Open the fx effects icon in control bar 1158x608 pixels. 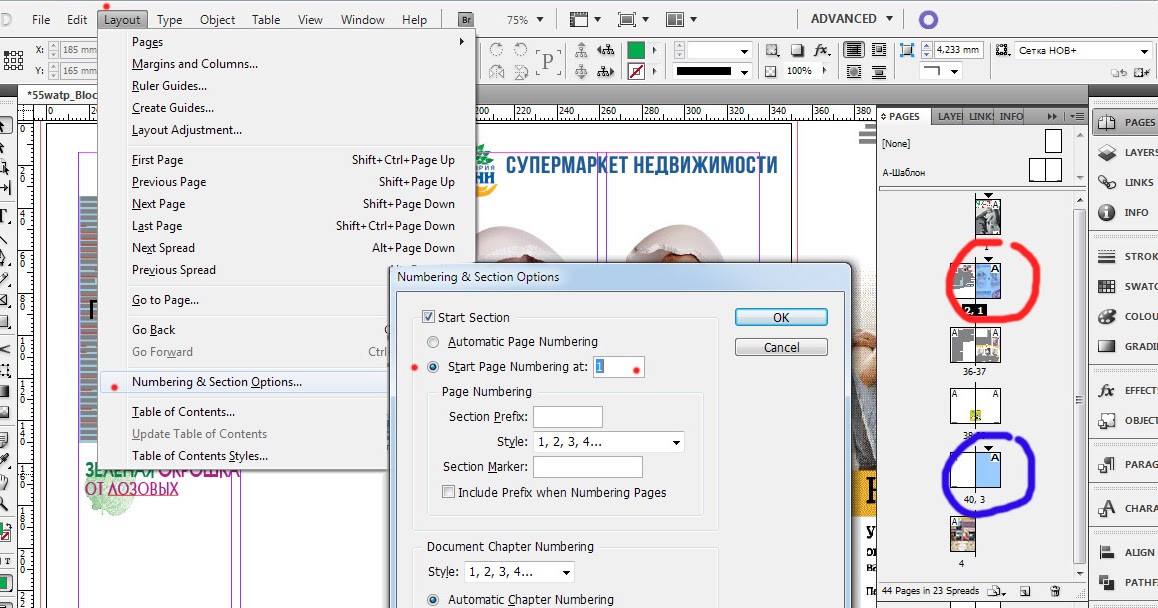point(821,50)
